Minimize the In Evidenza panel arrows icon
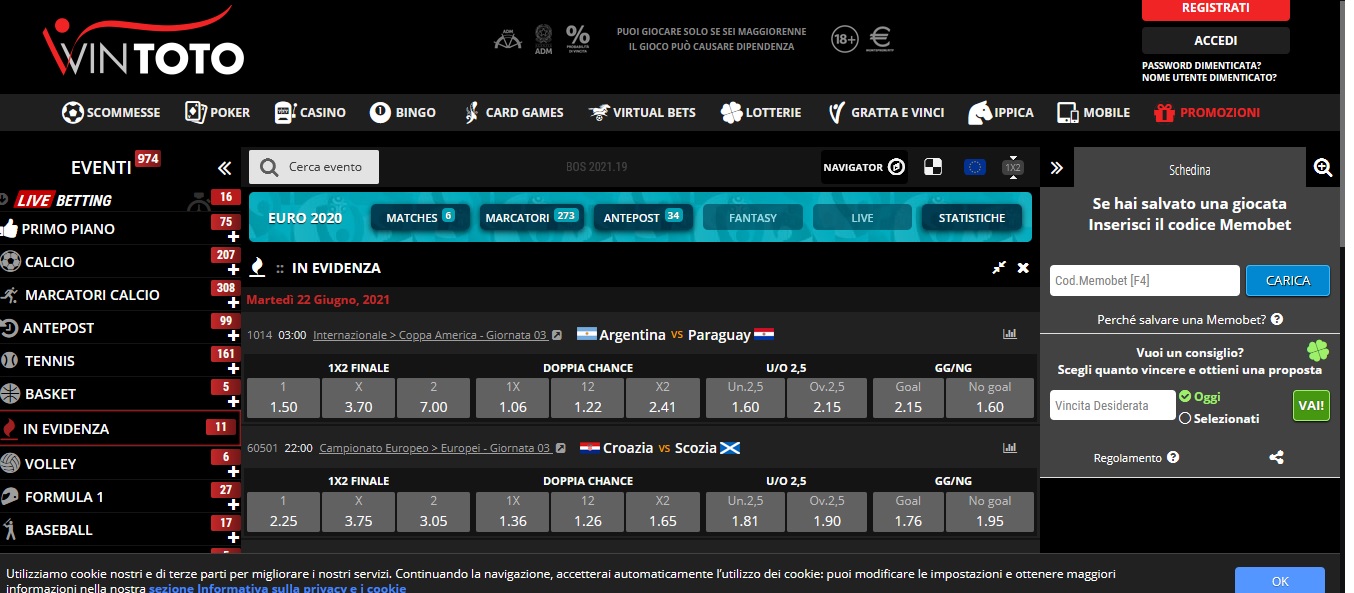1354x593 pixels. [999, 268]
